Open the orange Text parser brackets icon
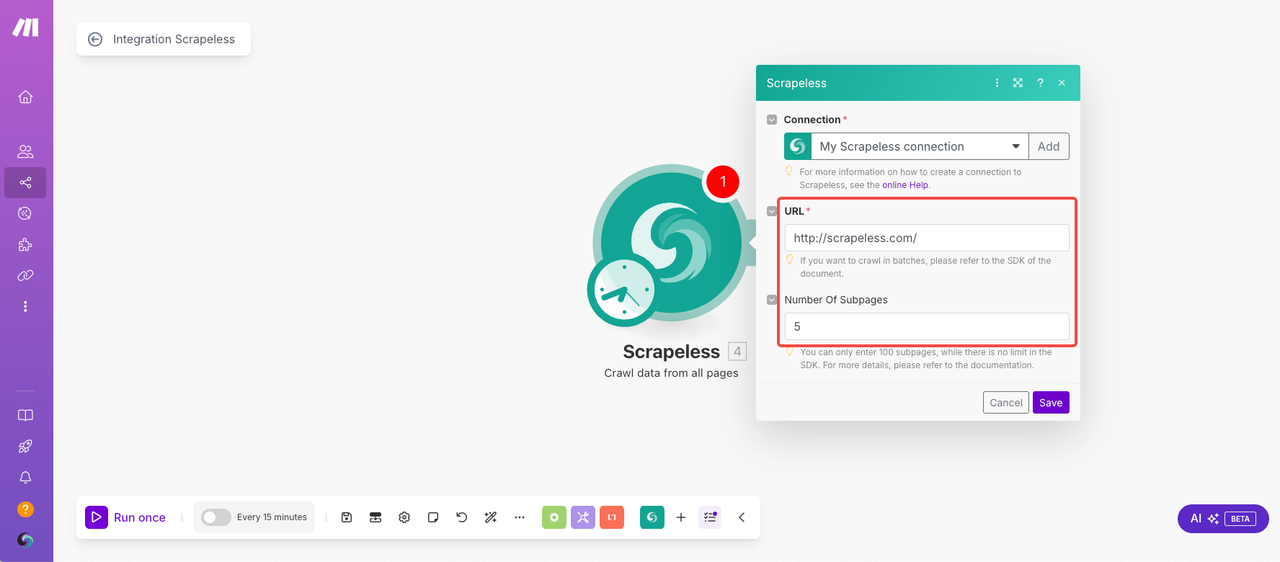Image resolution: width=1280 pixels, height=562 pixels. pos(612,517)
